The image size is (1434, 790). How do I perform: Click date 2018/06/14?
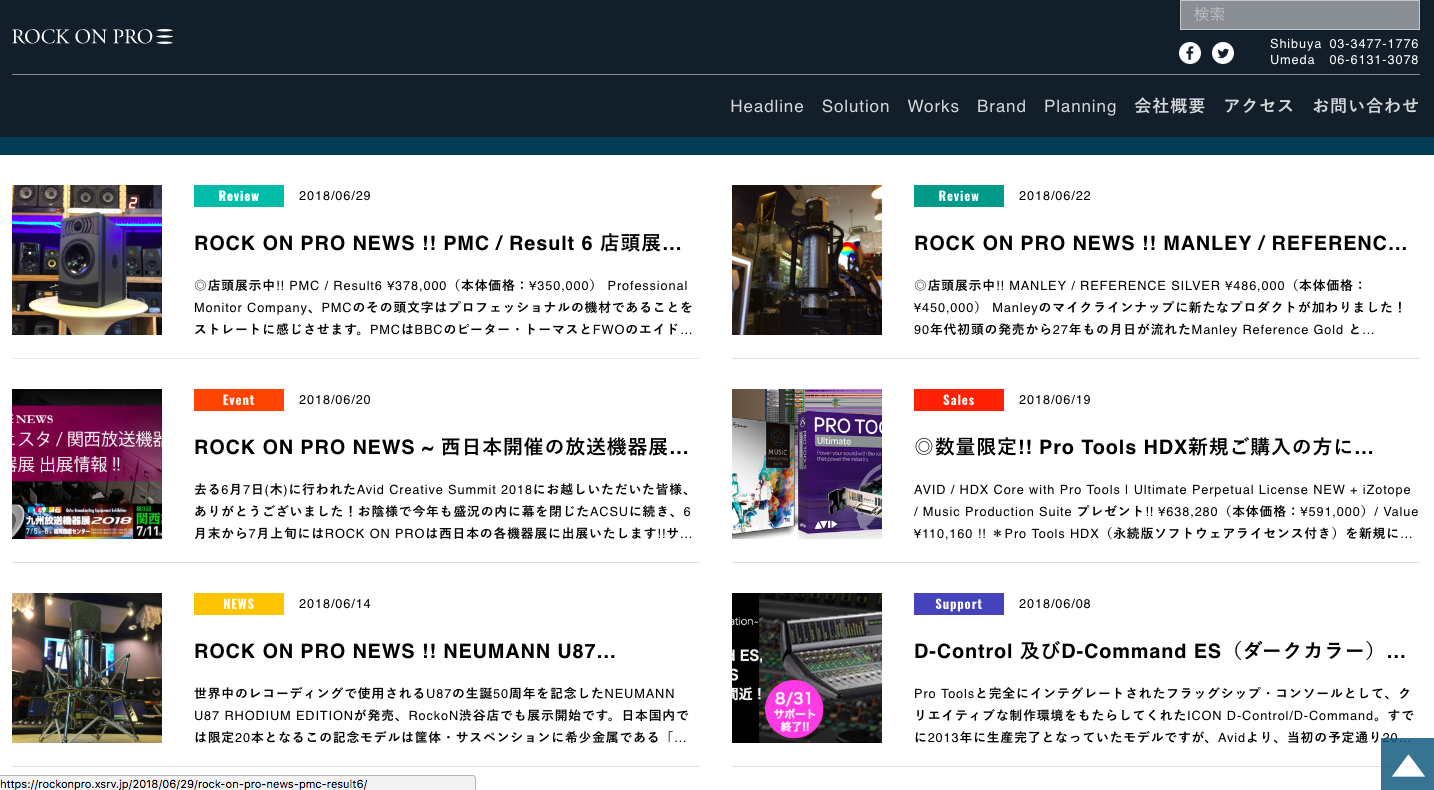click(x=335, y=604)
